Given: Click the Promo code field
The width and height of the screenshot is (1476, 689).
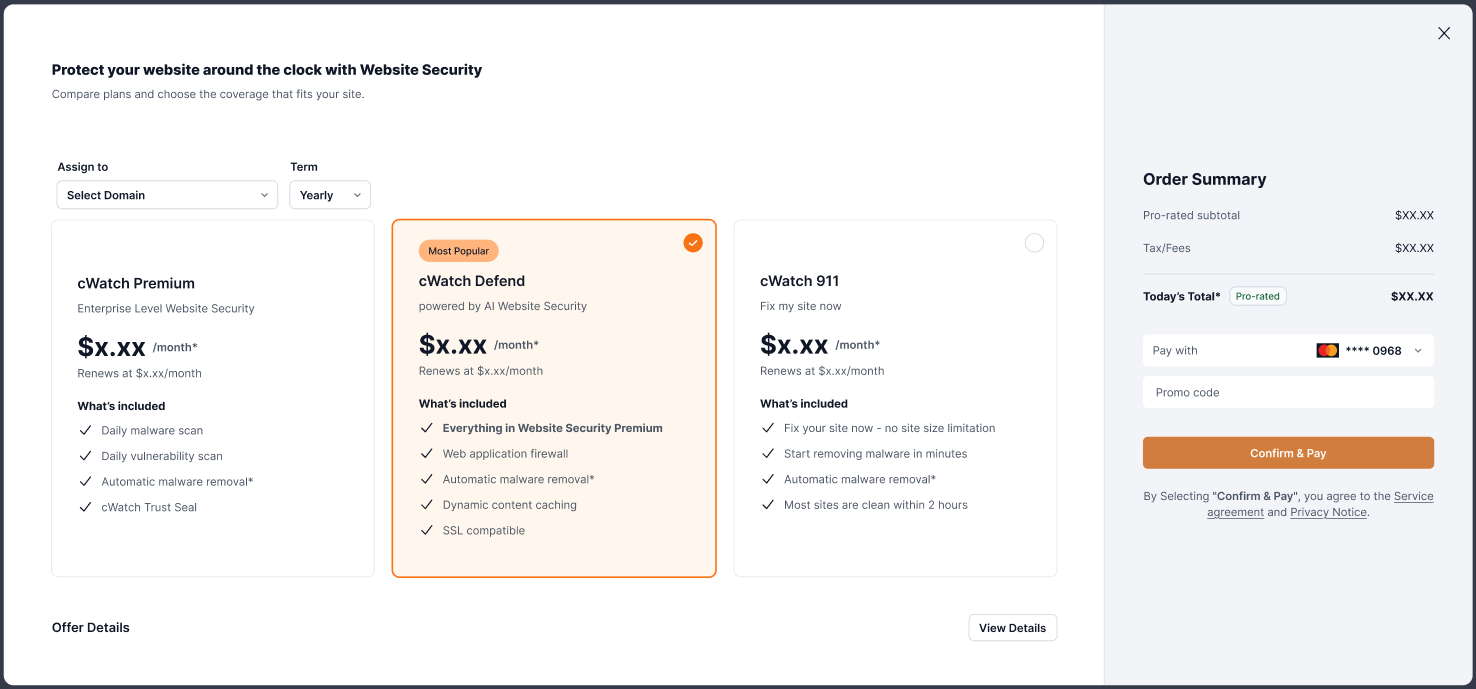Looking at the screenshot, I should pyautogui.click(x=1288, y=393).
